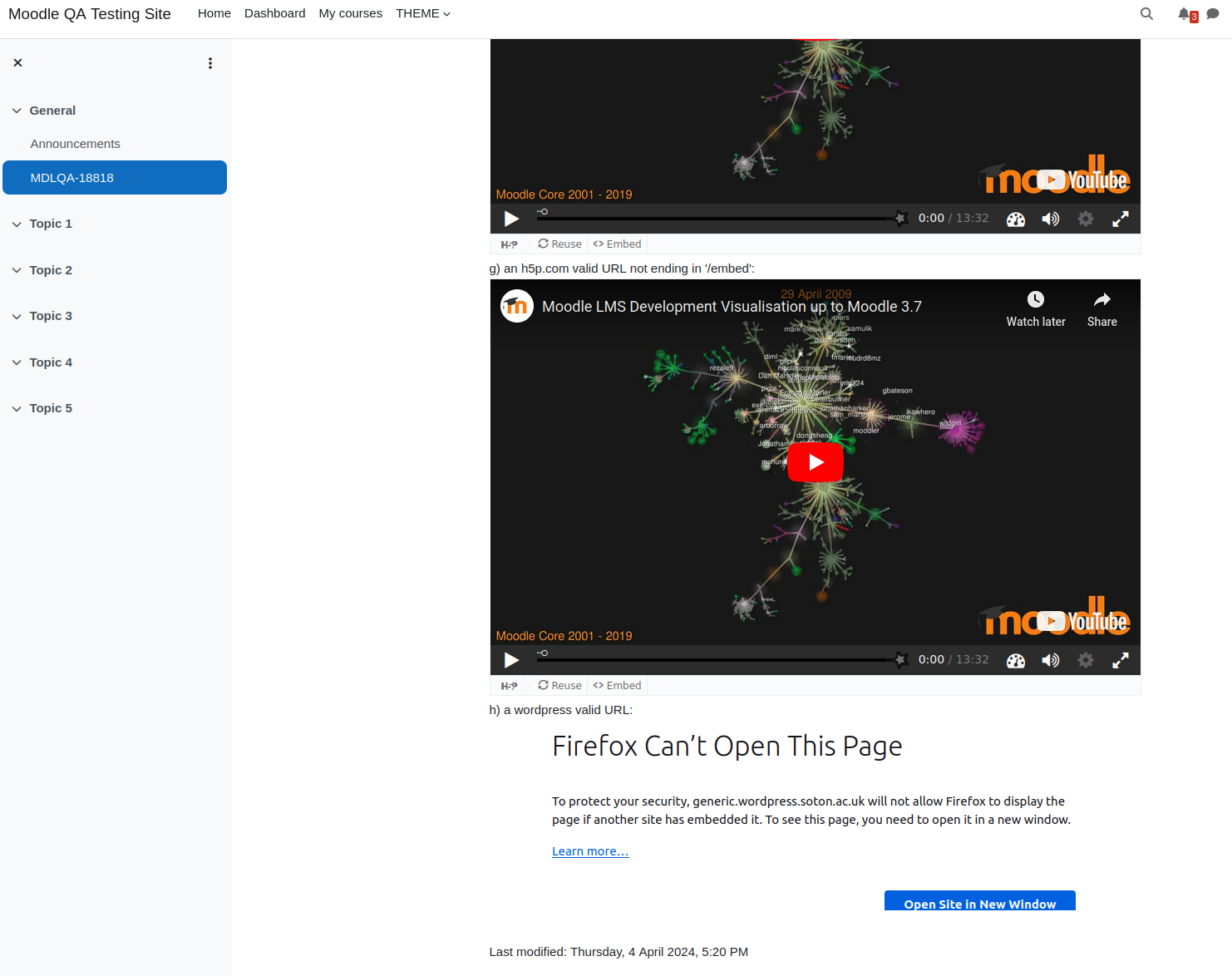Open playback rate of lower video
The image size is (1232, 976).
1016,660
